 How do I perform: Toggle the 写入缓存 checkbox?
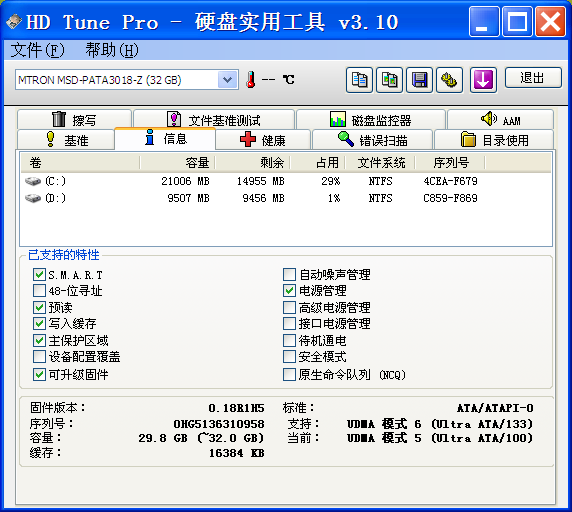click(x=39, y=323)
